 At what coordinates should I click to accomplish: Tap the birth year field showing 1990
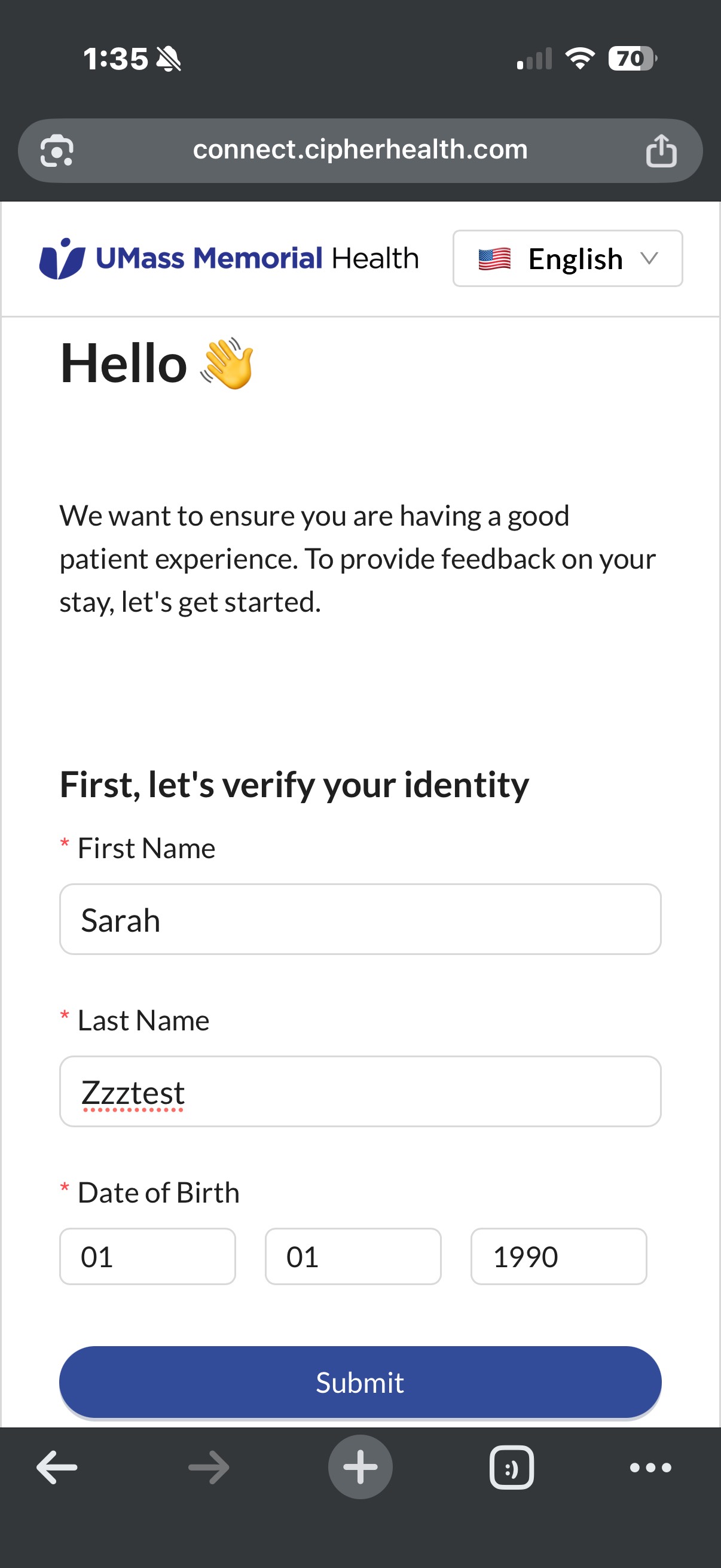558,1256
